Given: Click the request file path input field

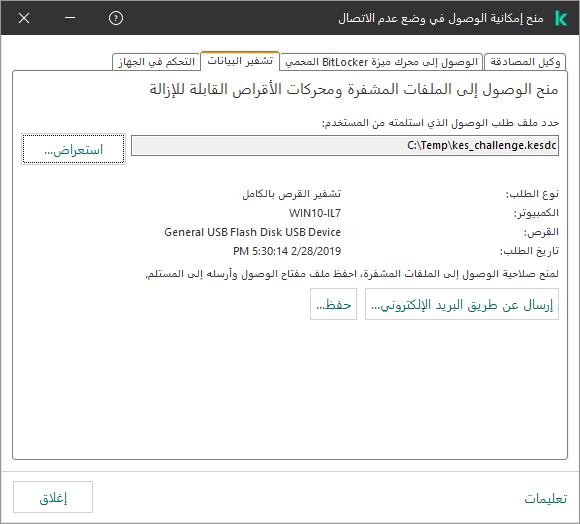Looking at the screenshot, I should tap(345, 145).
